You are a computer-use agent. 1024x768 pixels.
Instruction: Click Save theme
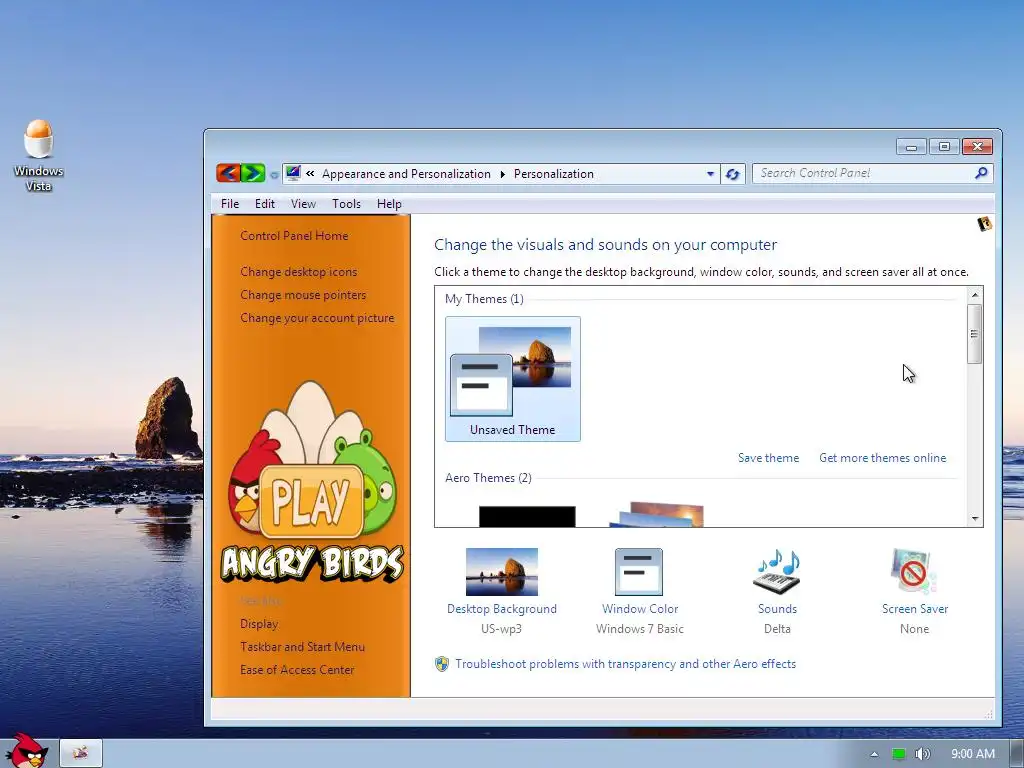tap(769, 458)
